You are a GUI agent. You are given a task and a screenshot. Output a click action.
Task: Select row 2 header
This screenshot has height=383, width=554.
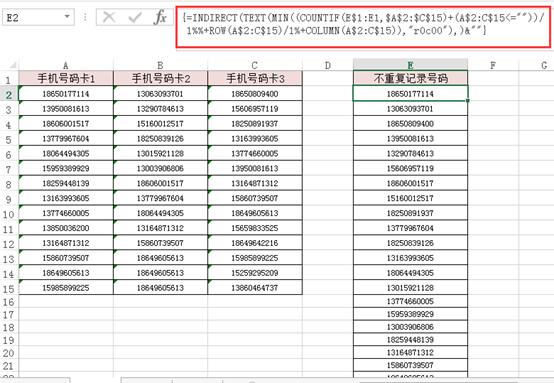pyautogui.click(x=8, y=94)
